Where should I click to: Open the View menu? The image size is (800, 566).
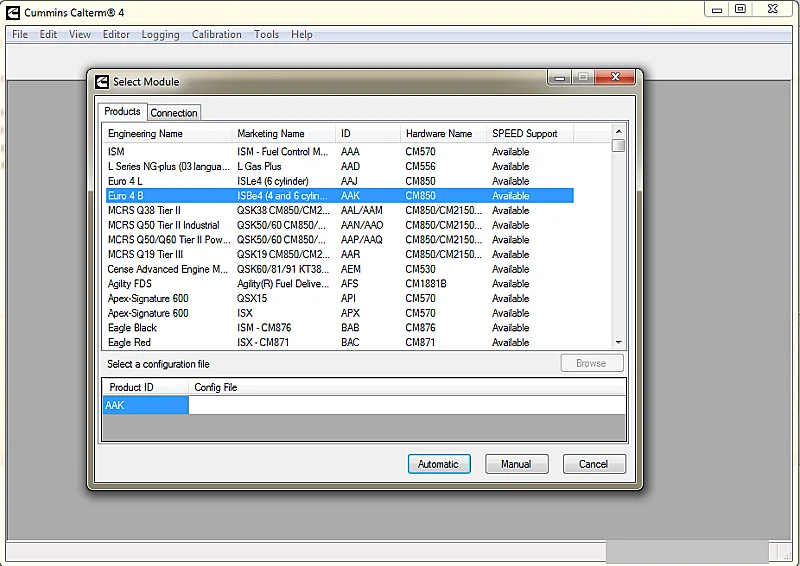coord(80,34)
